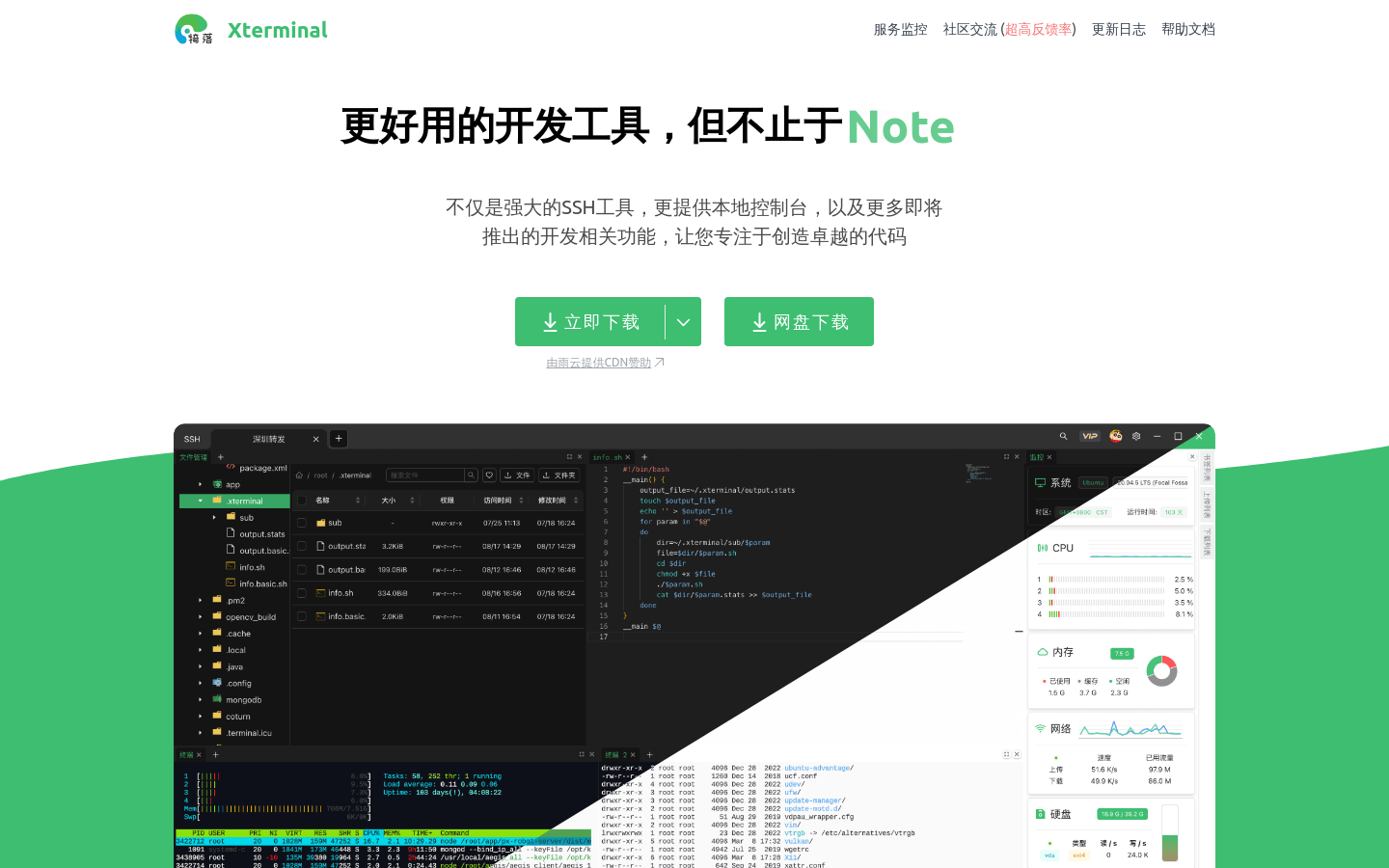Open the 立即下载 dropdown arrow
Viewport: 1389px width, 868px height.
point(683,322)
